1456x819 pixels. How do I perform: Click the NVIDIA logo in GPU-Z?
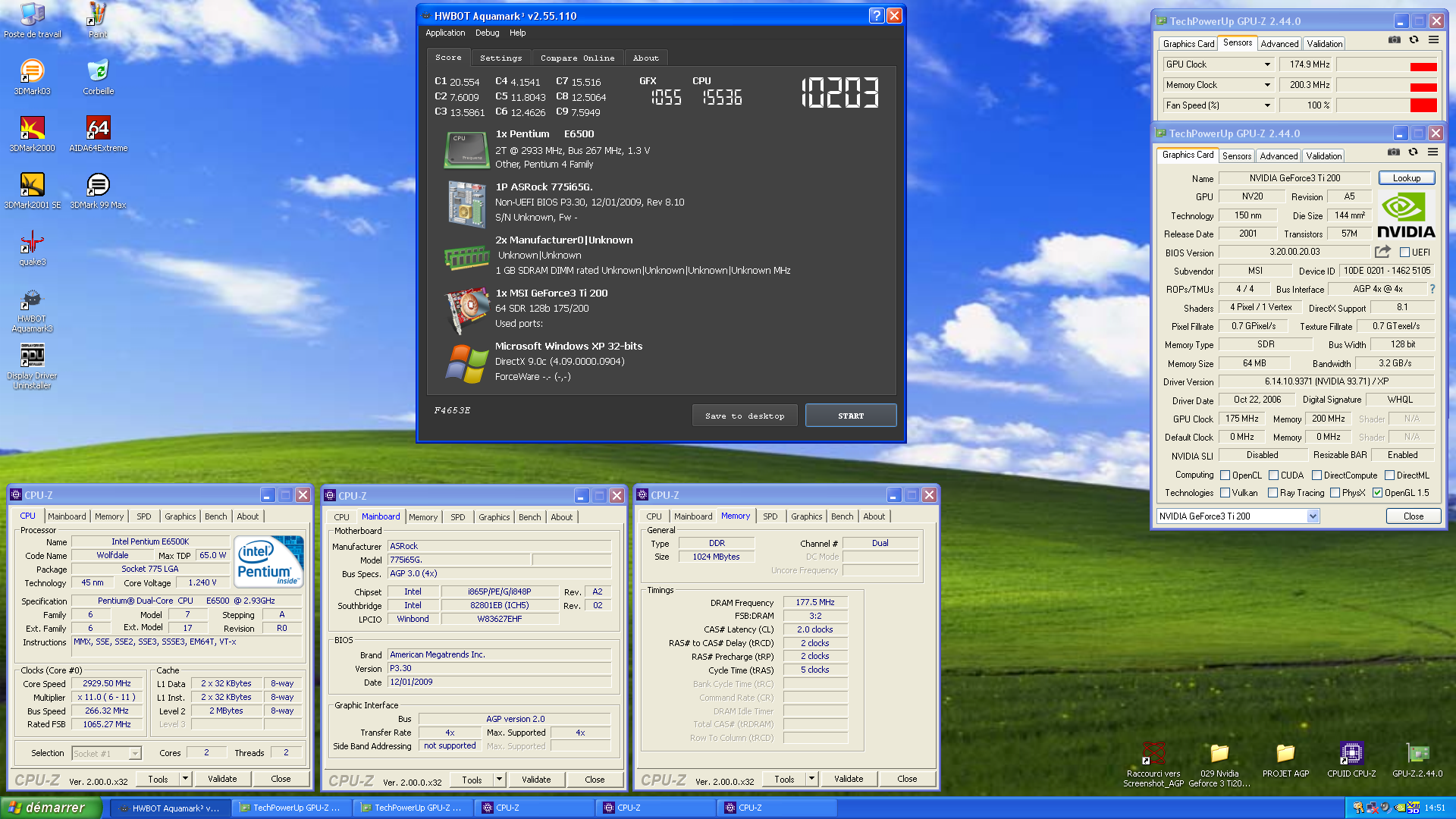[x=1406, y=216]
